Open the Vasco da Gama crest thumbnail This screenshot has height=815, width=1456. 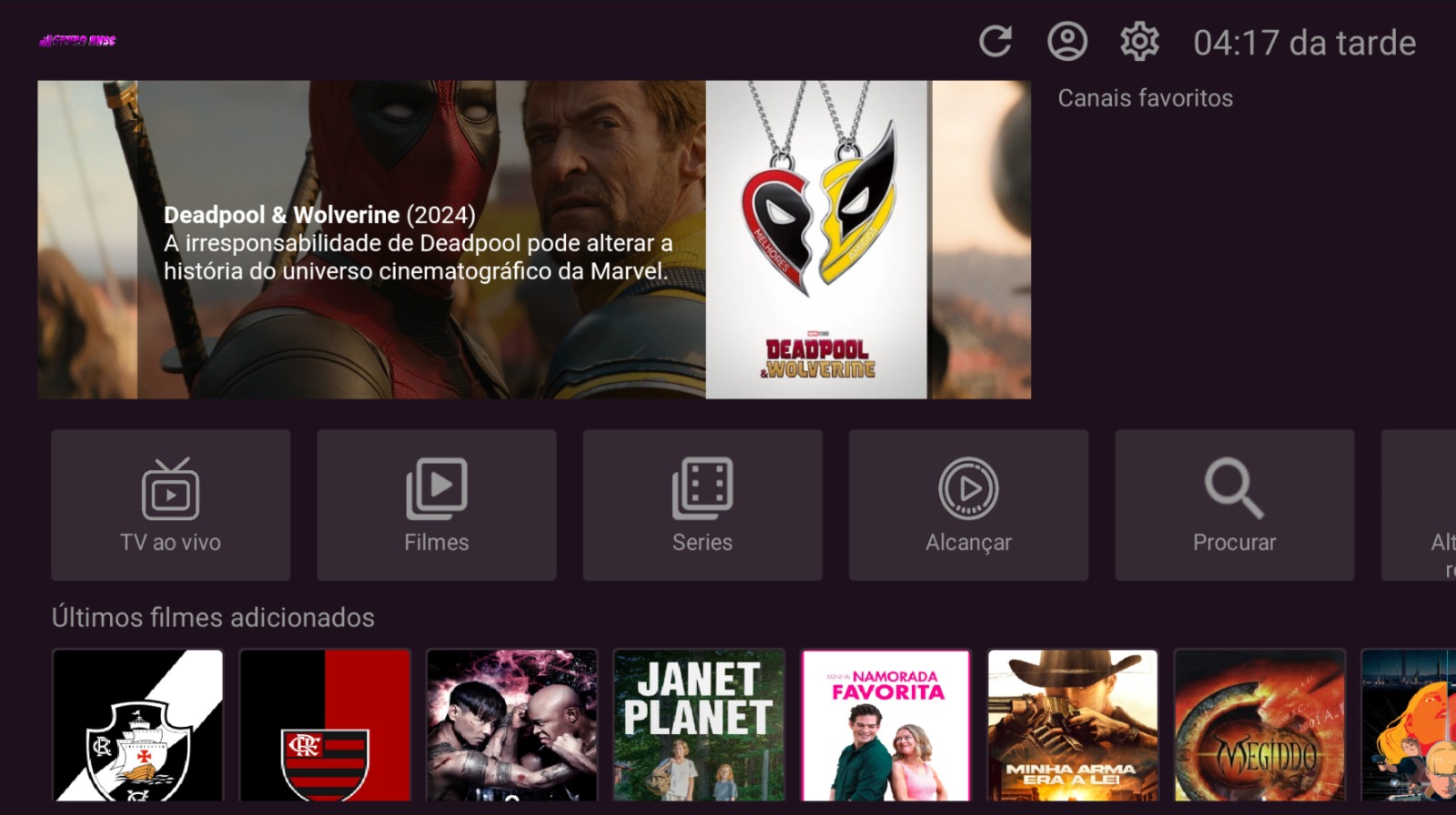point(138,725)
